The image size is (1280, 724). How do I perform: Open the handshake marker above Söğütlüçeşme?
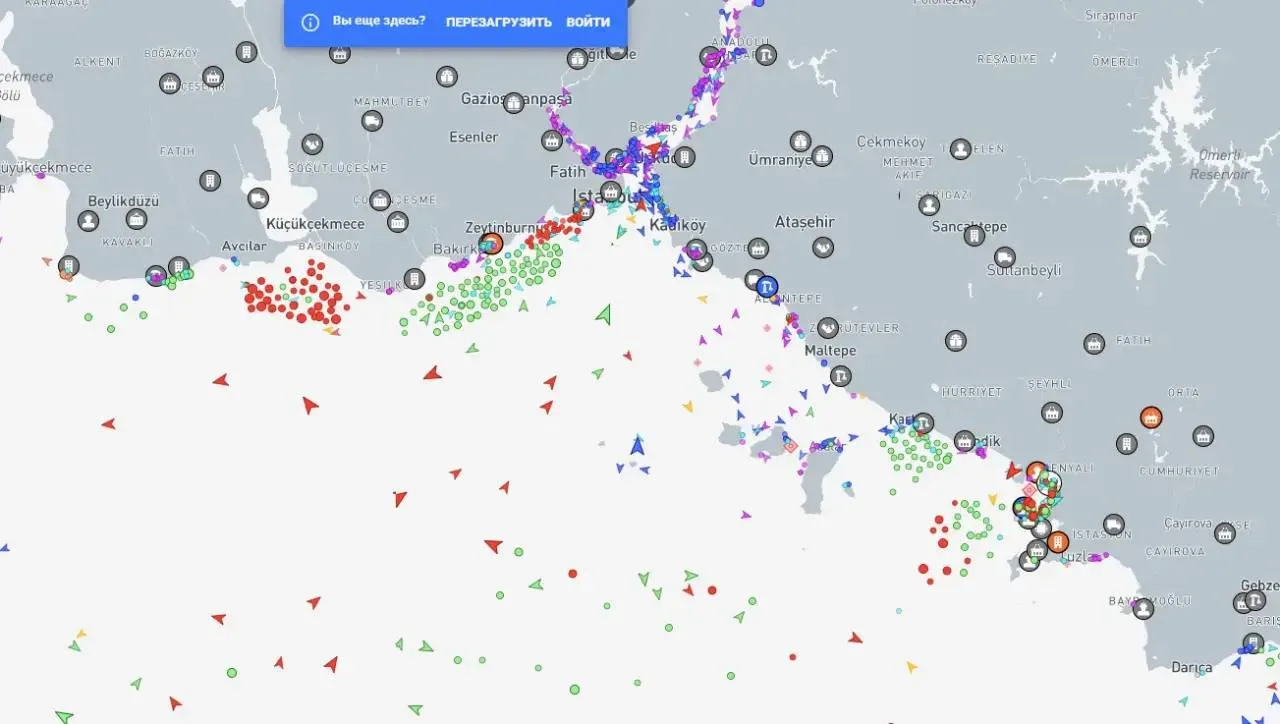[312, 144]
